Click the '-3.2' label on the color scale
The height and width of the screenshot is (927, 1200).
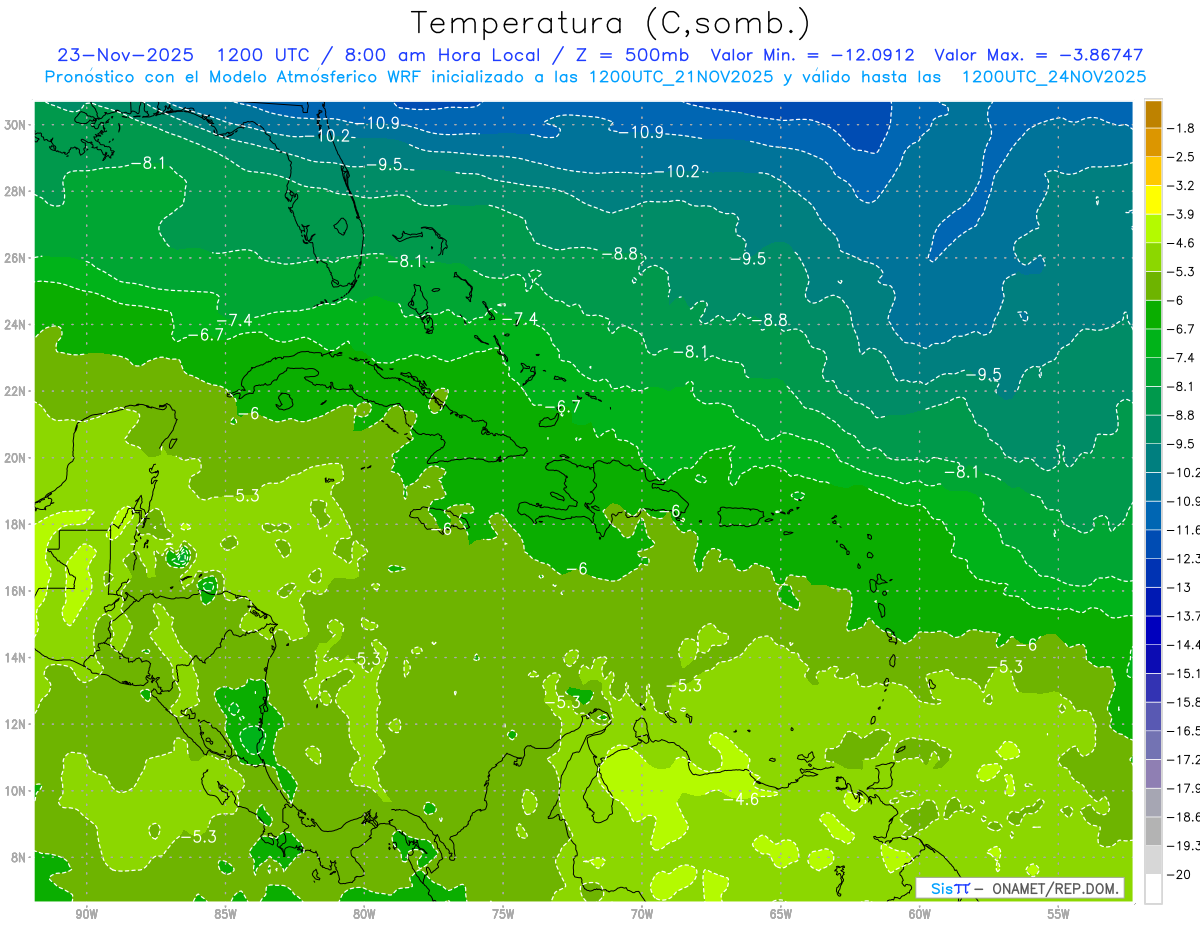click(x=1182, y=186)
